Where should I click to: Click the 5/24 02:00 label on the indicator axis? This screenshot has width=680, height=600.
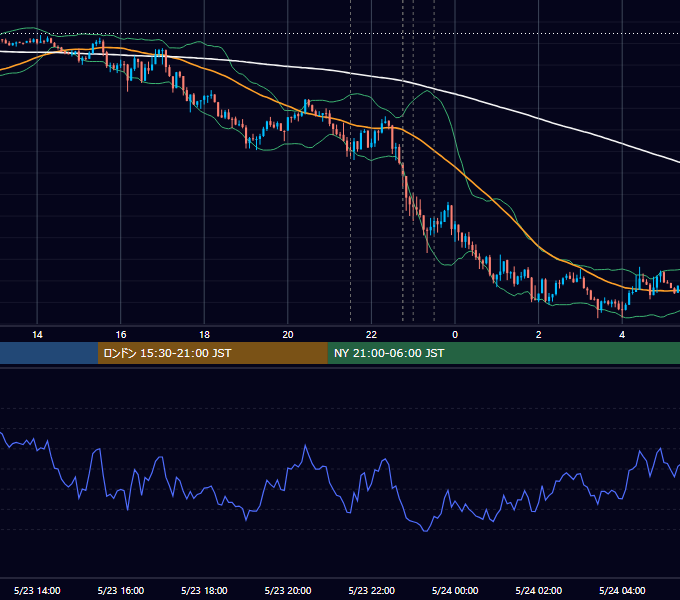tap(539, 590)
